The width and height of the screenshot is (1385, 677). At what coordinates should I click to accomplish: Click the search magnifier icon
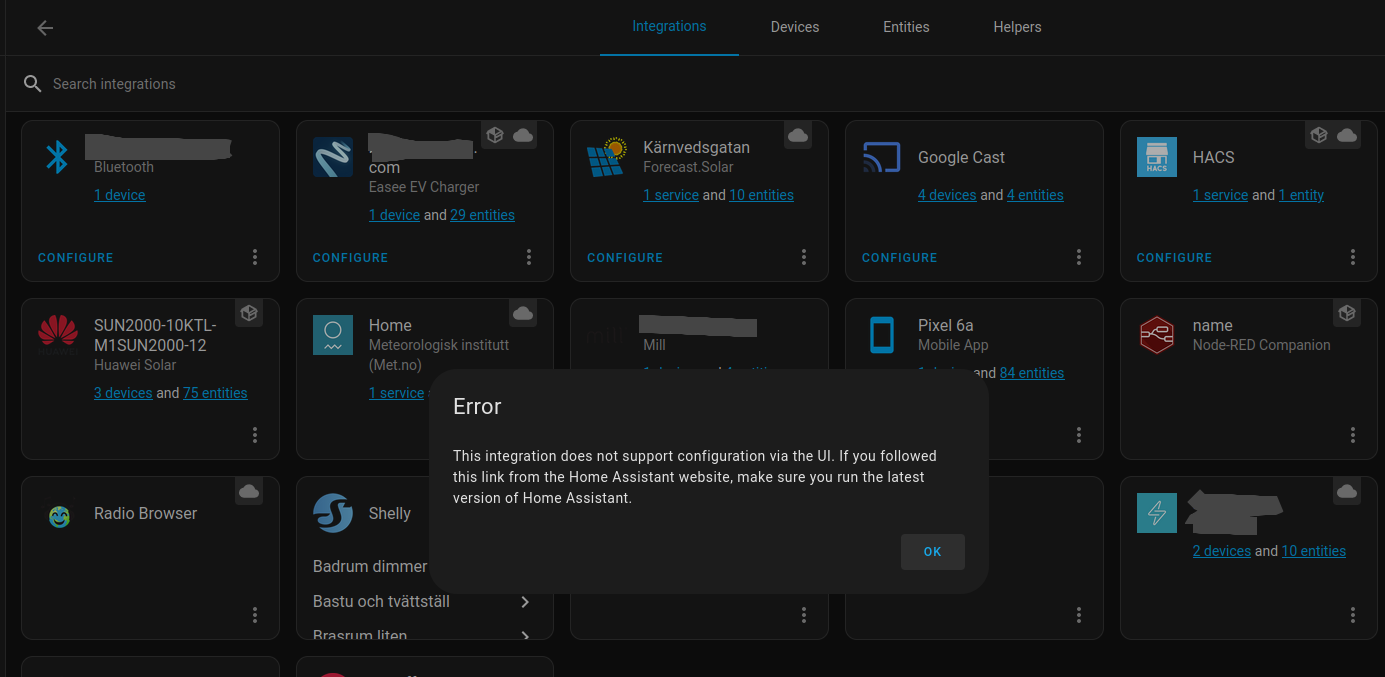(33, 84)
